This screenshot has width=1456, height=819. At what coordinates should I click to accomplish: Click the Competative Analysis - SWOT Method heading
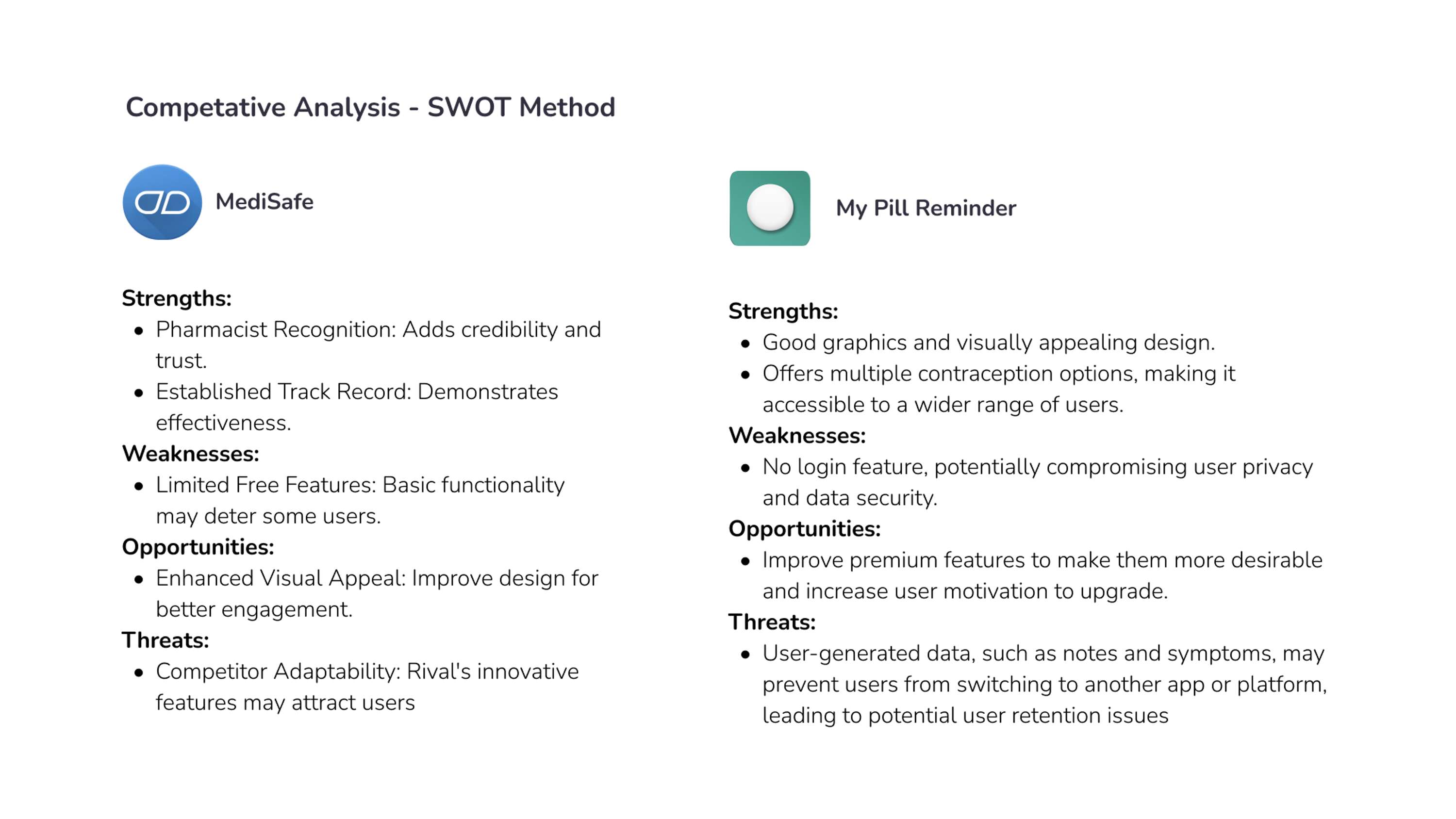tap(370, 107)
